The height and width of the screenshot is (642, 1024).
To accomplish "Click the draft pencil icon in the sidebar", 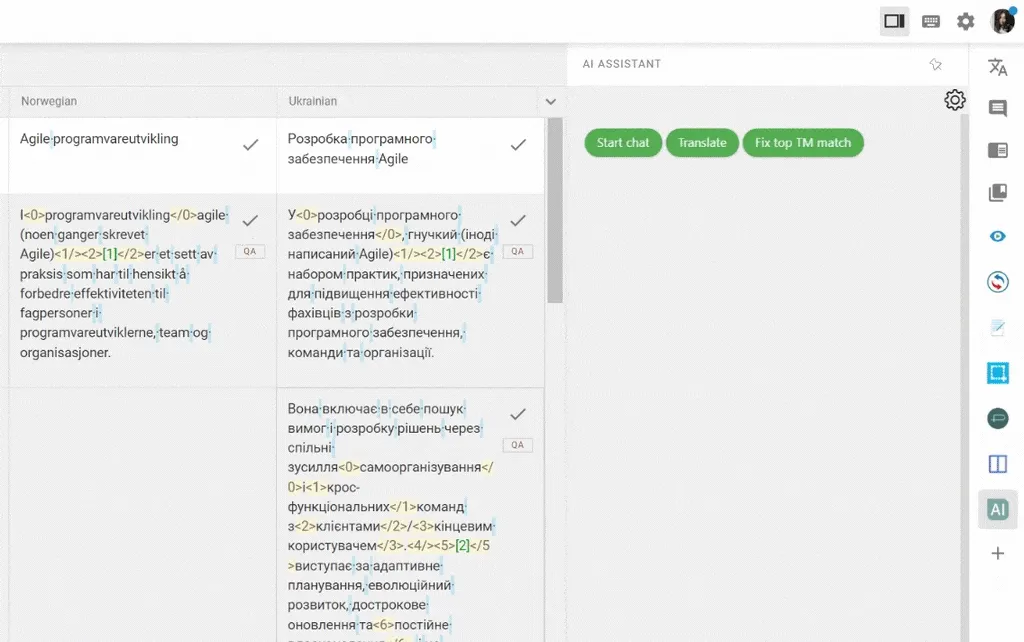I will (x=997, y=326).
